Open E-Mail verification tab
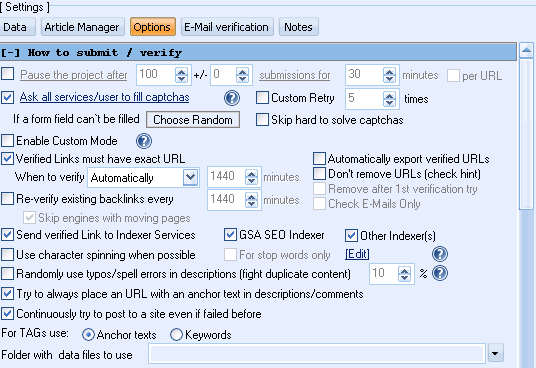 coord(227,27)
